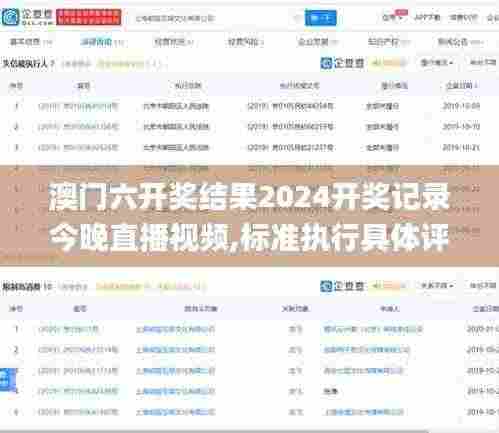Image resolution: width=499 pixels, height=433 pixels.
Task: Switch to the 基本信息 tab
Action: click(31, 42)
